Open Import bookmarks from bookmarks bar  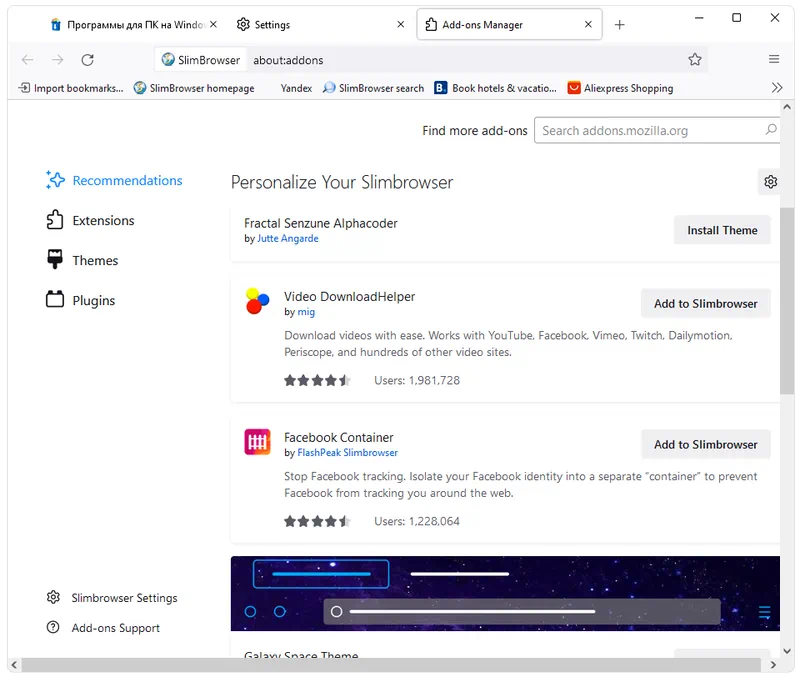point(70,88)
